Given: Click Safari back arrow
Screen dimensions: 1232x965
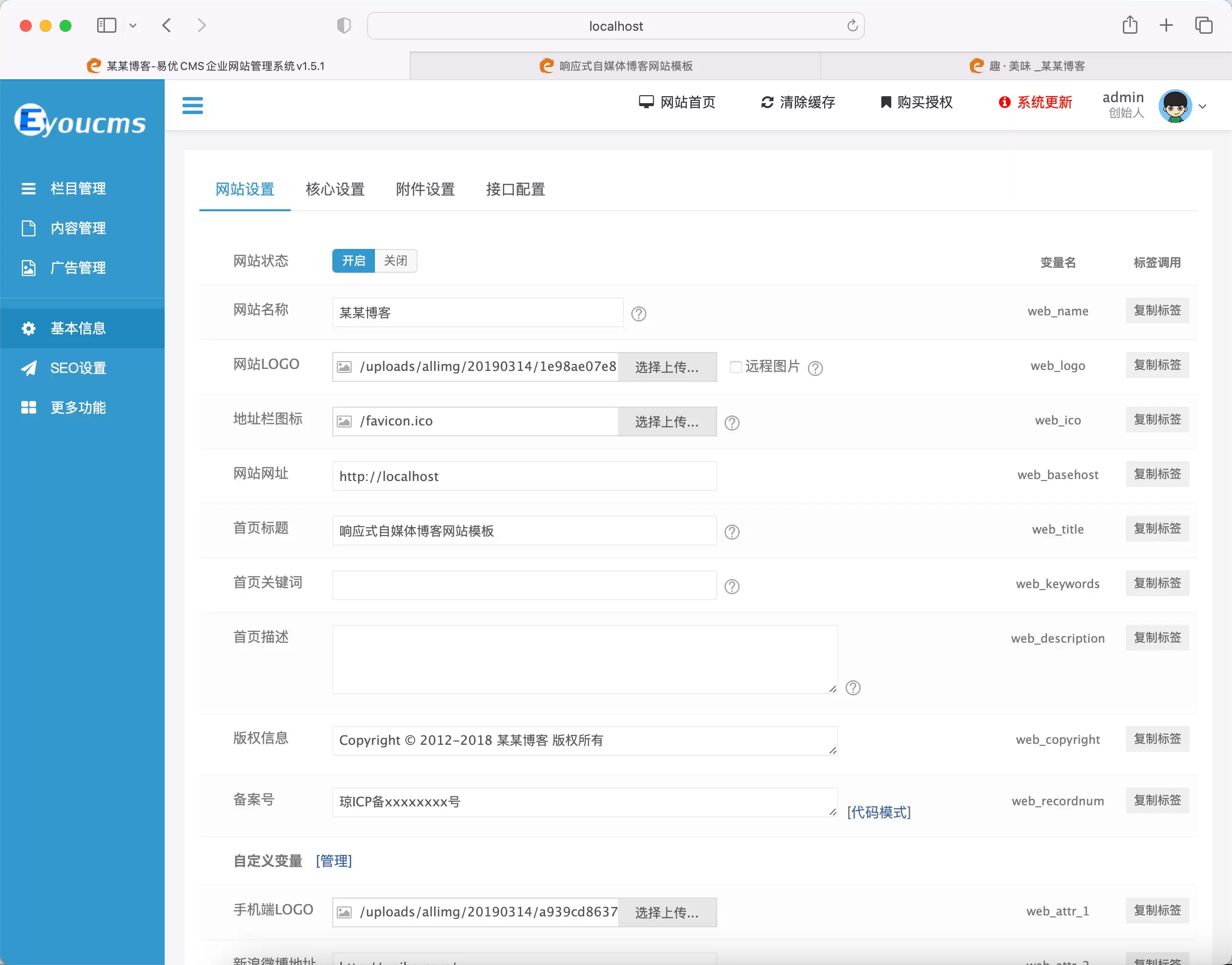Looking at the screenshot, I should (x=166, y=25).
